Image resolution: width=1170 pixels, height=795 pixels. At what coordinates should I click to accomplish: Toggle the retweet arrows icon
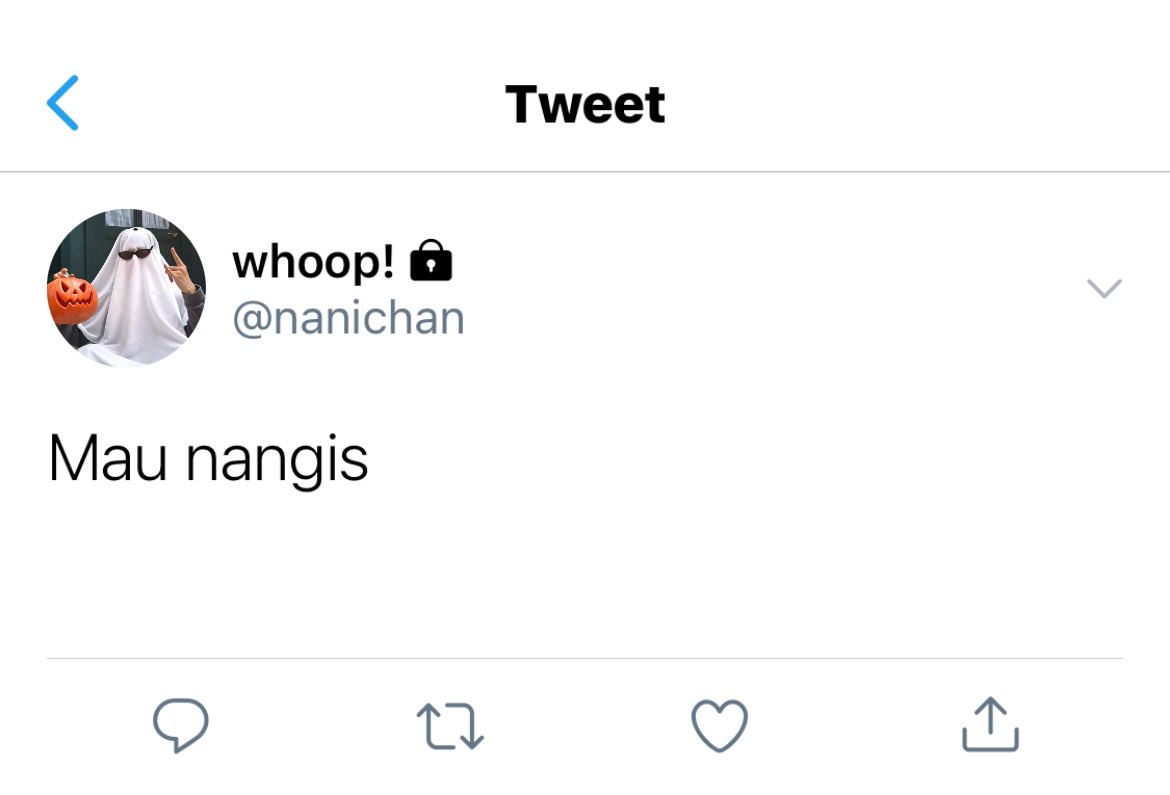pyautogui.click(x=450, y=726)
